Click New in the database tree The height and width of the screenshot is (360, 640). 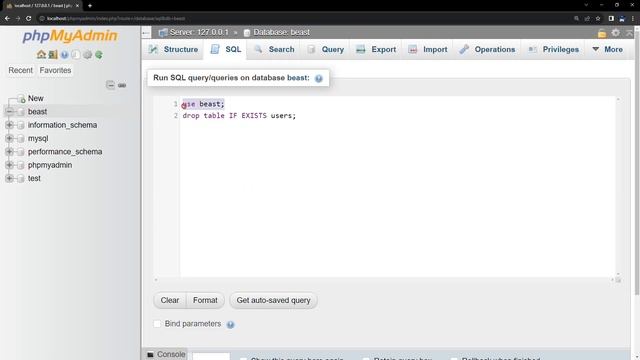36,98
